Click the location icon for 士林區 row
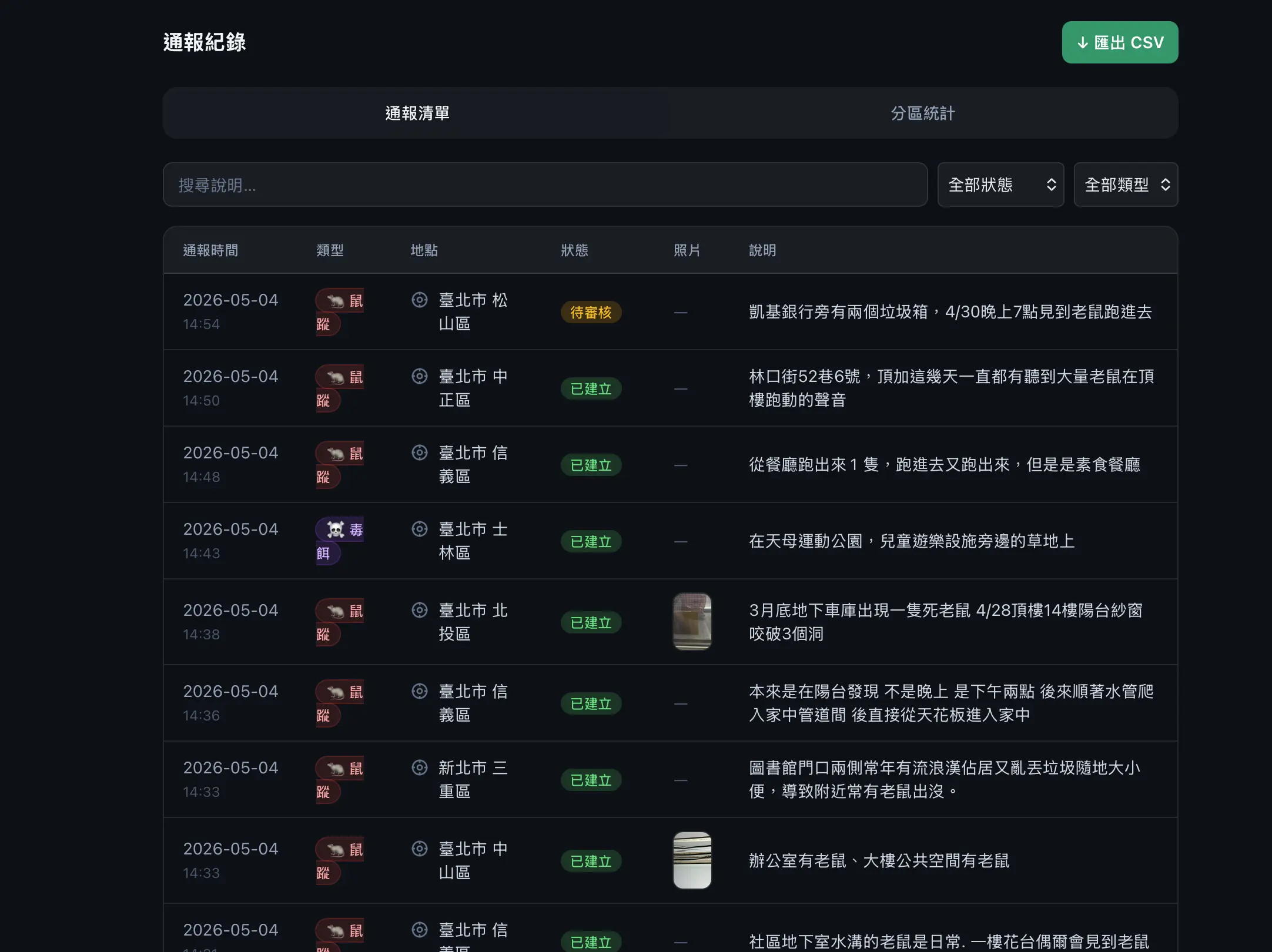This screenshot has height=952, width=1272. coord(419,529)
